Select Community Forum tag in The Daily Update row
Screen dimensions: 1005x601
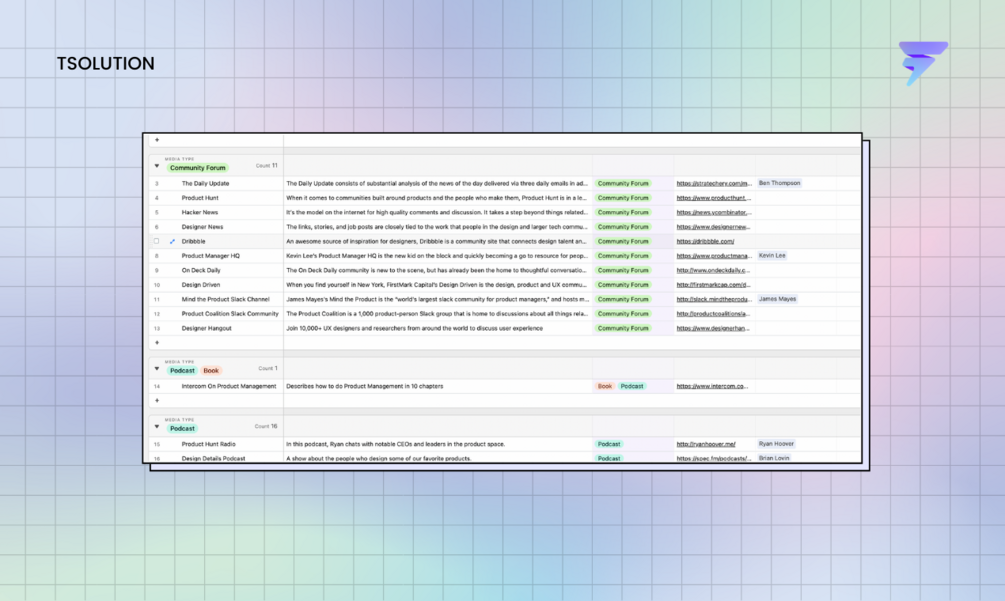623,183
